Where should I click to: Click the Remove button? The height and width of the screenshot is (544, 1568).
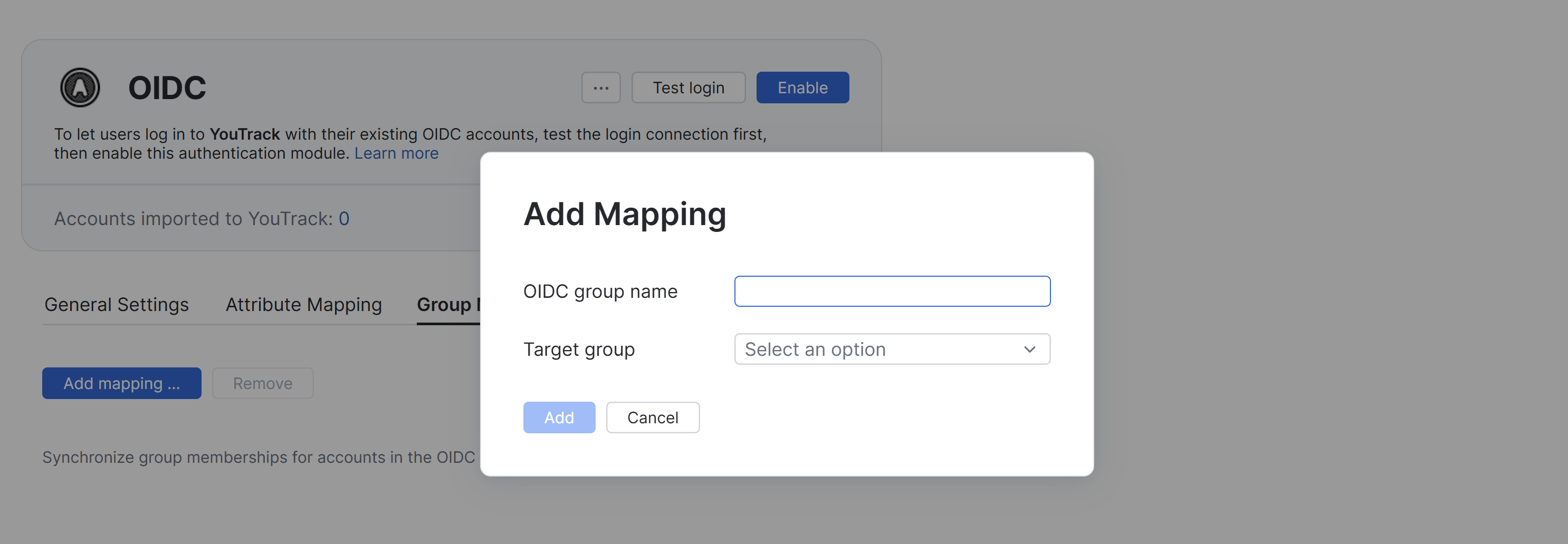(x=262, y=383)
